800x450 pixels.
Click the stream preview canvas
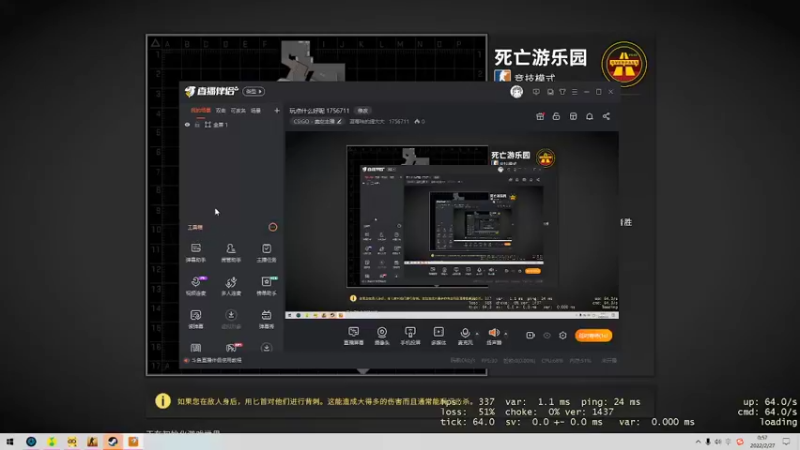tap(452, 225)
